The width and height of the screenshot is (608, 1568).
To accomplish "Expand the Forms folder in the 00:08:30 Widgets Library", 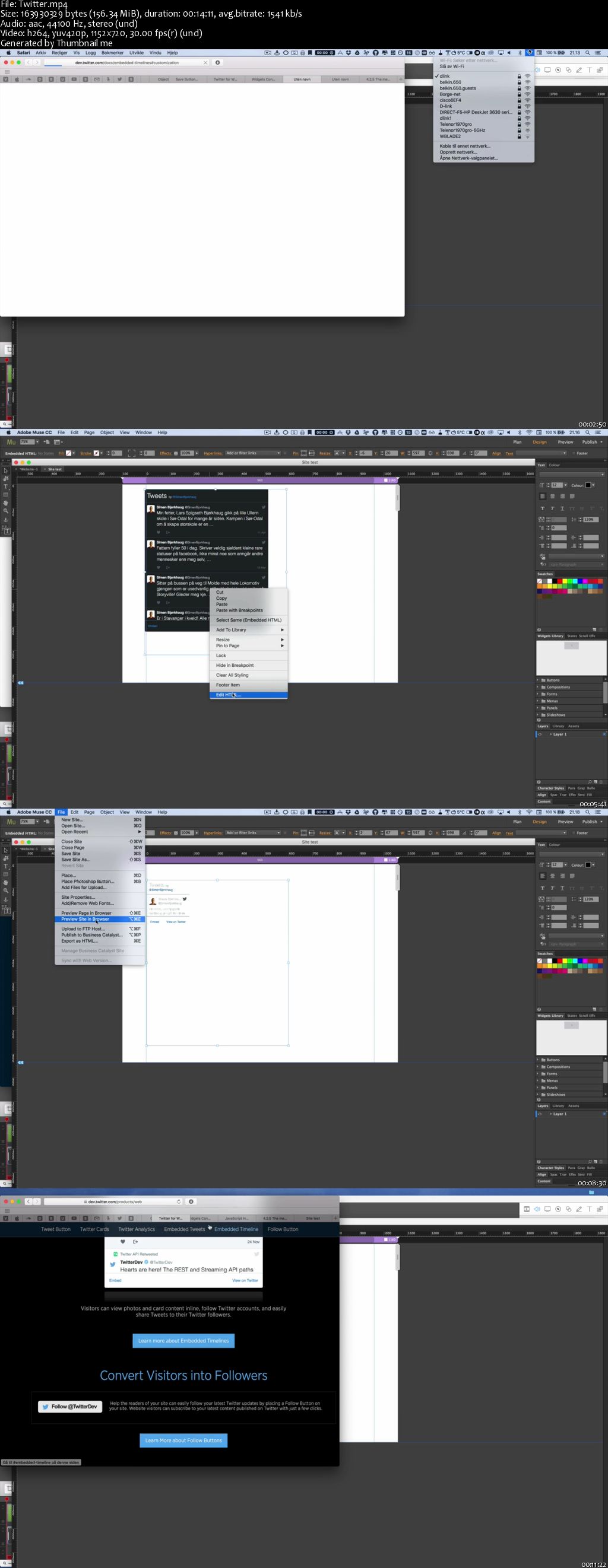I will (538, 1074).
